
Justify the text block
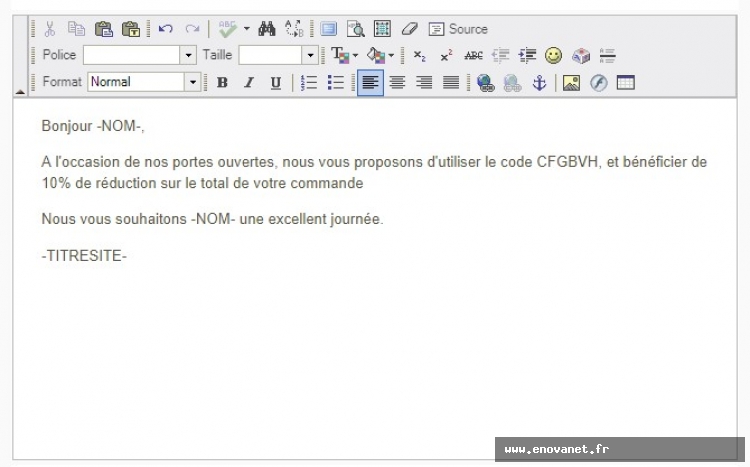point(451,83)
